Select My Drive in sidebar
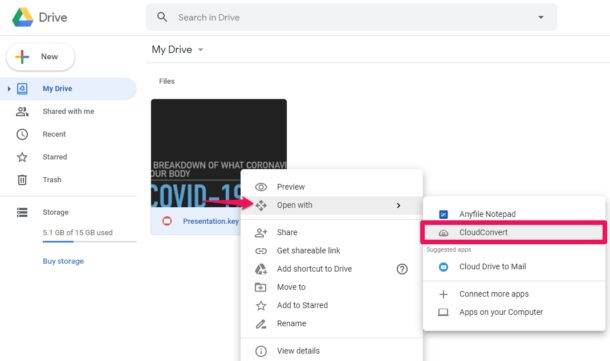This screenshot has width=610, height=361. pos(68,89)
